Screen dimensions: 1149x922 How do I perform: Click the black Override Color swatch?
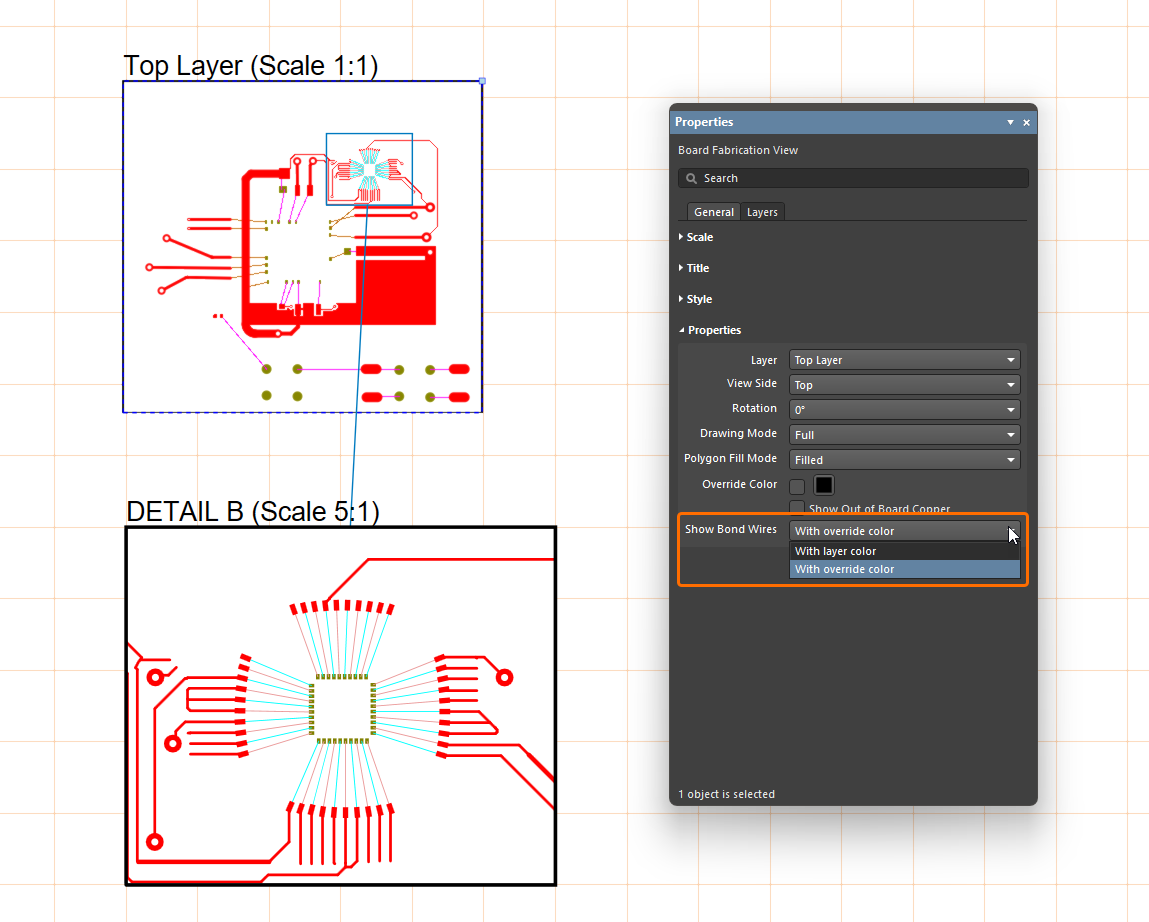824,485
